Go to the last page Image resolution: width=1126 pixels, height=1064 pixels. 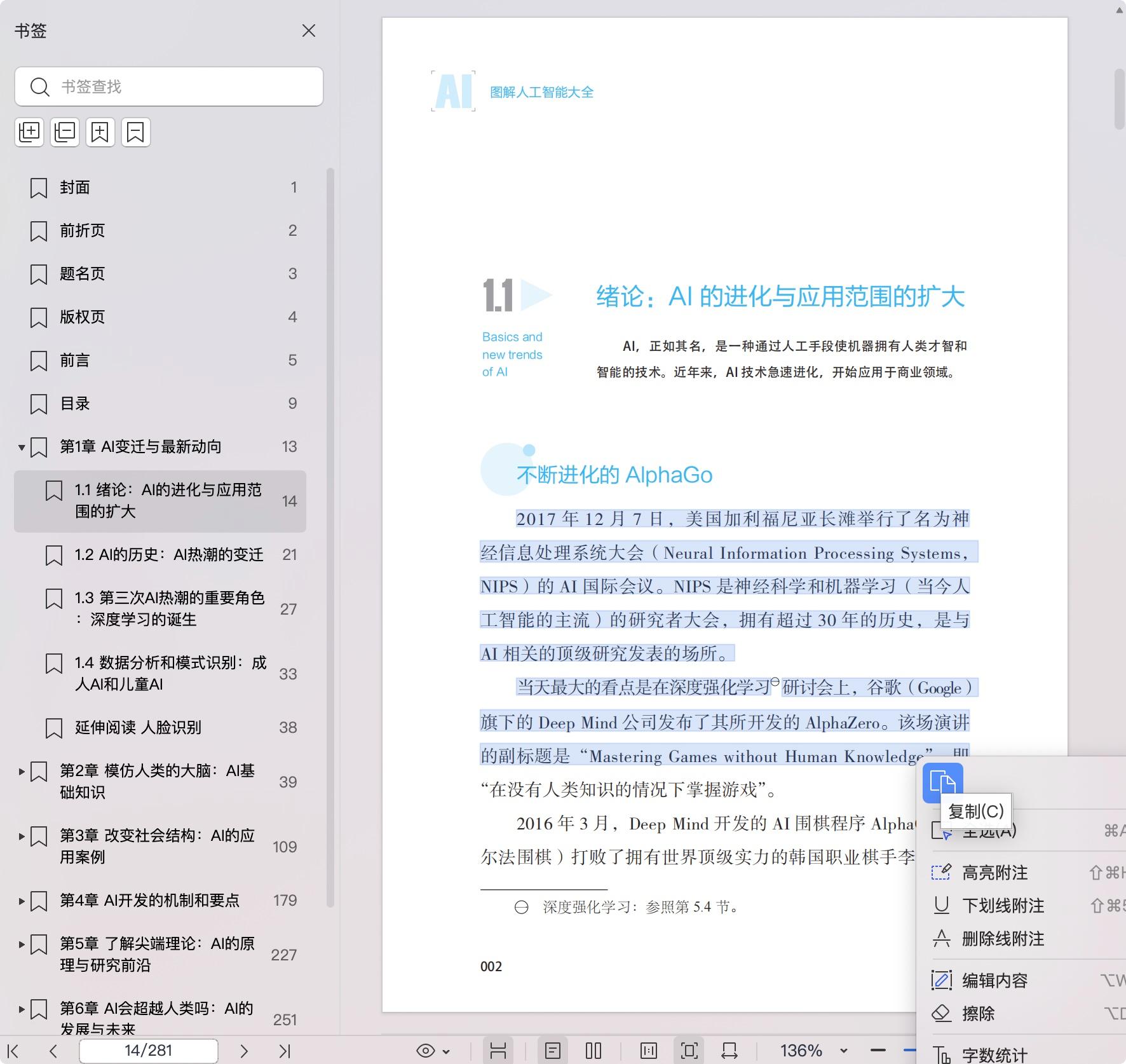[285, 1051]
